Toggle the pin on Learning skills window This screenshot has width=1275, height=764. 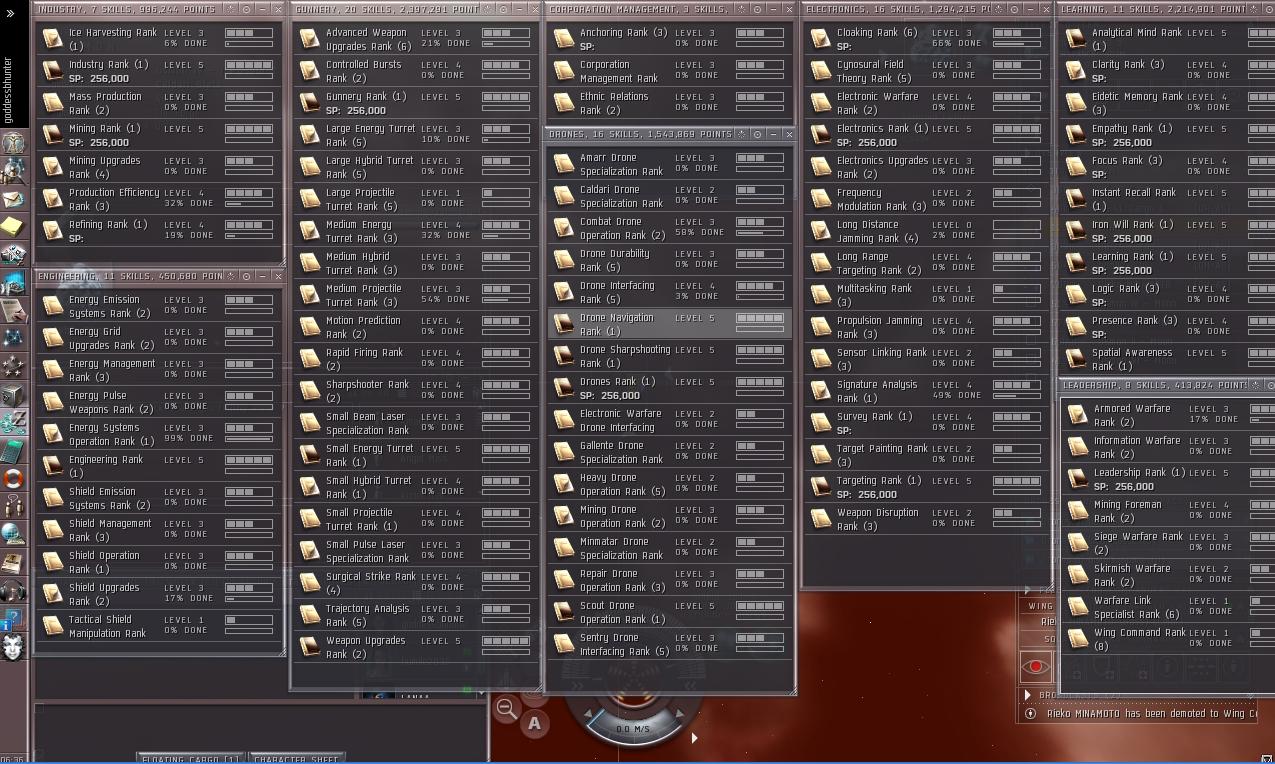pos(1254,9)
